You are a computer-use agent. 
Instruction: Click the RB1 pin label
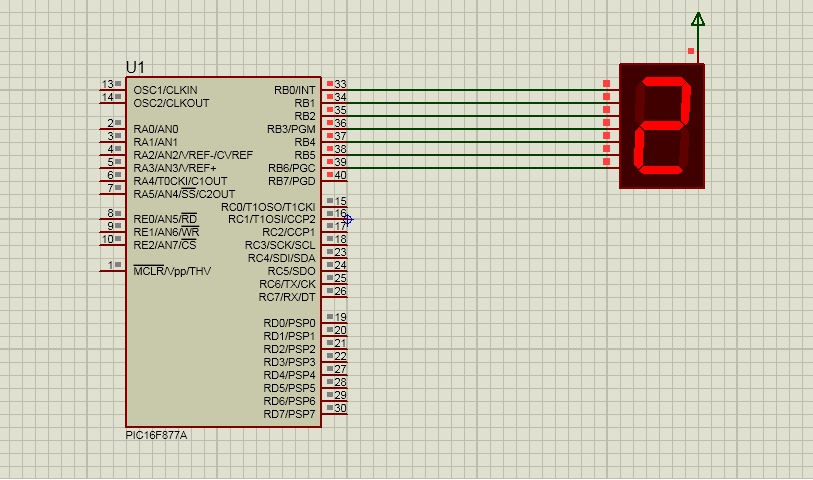305,103
